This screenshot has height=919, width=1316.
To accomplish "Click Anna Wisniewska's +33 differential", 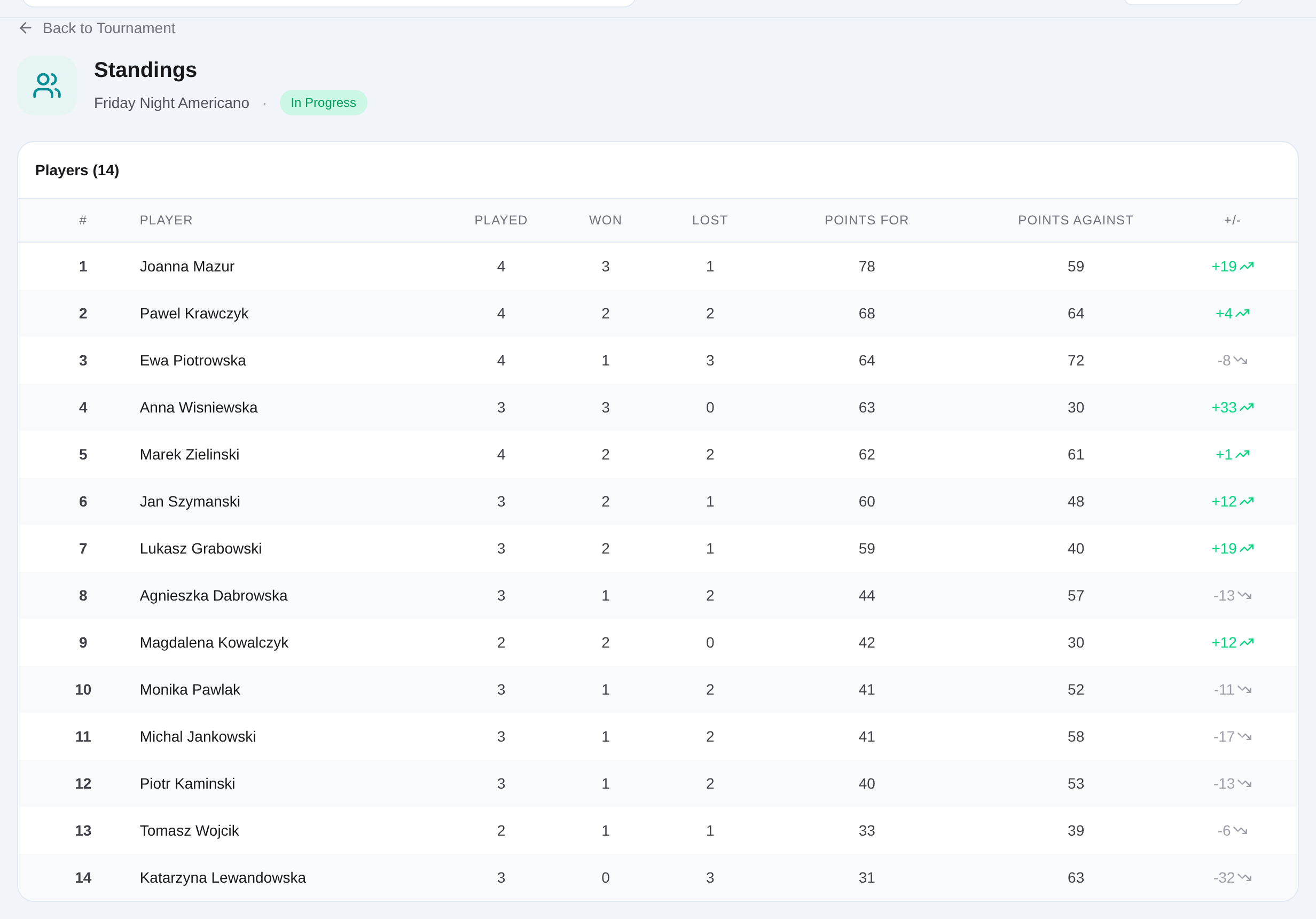I will (1224, 408).
